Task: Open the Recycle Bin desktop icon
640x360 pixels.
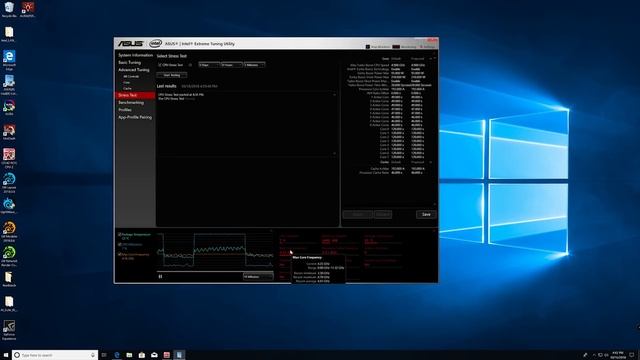Action: [9, 10]
